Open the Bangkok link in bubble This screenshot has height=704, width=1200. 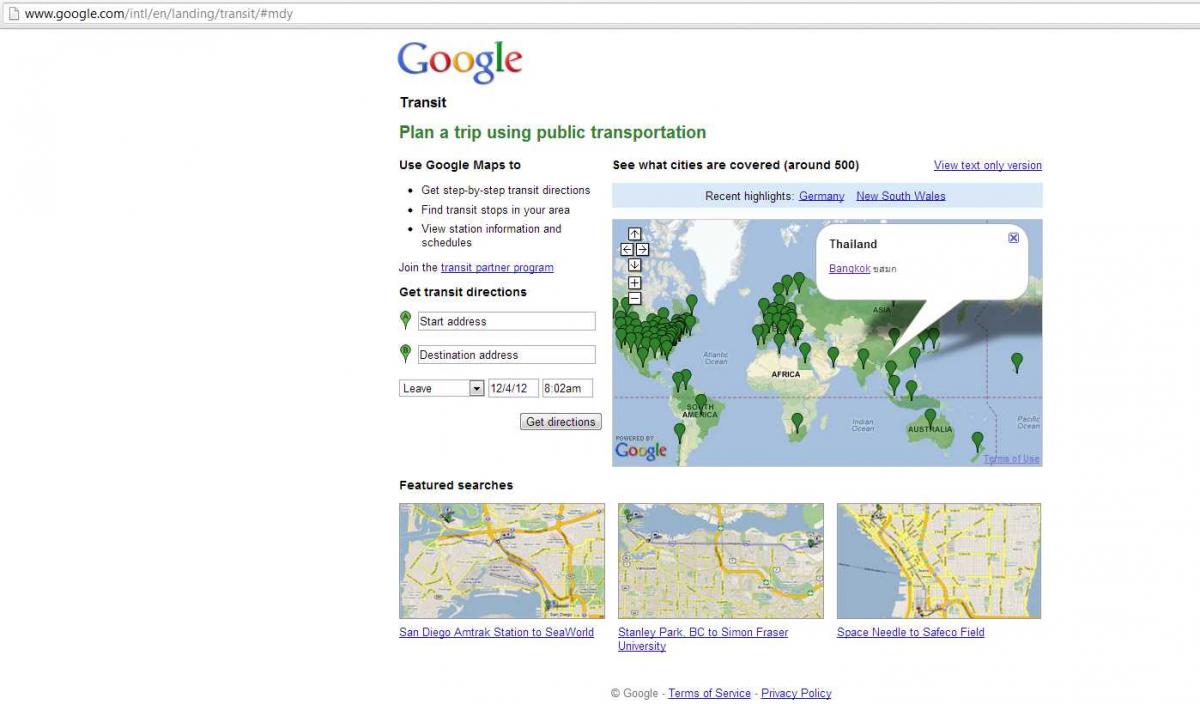(x=849, y=269)
